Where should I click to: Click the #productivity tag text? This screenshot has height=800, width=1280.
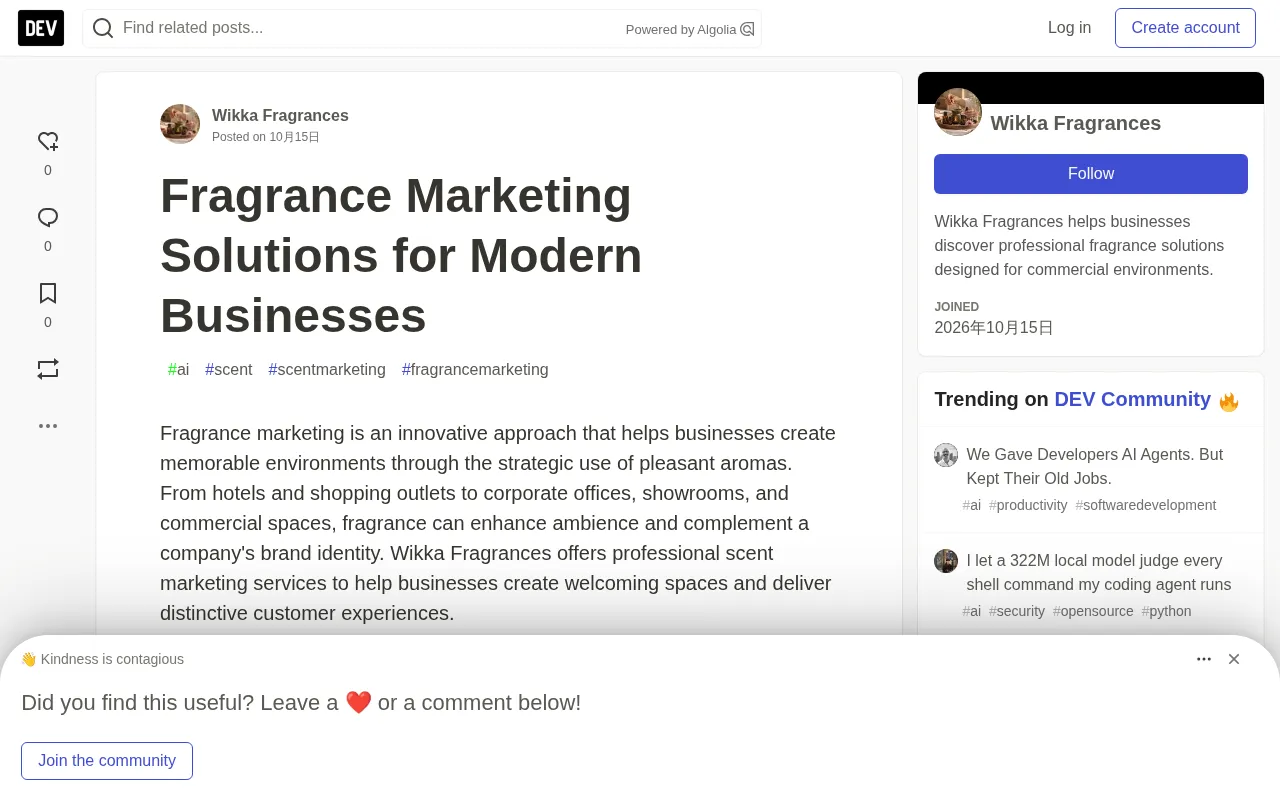1028,506
